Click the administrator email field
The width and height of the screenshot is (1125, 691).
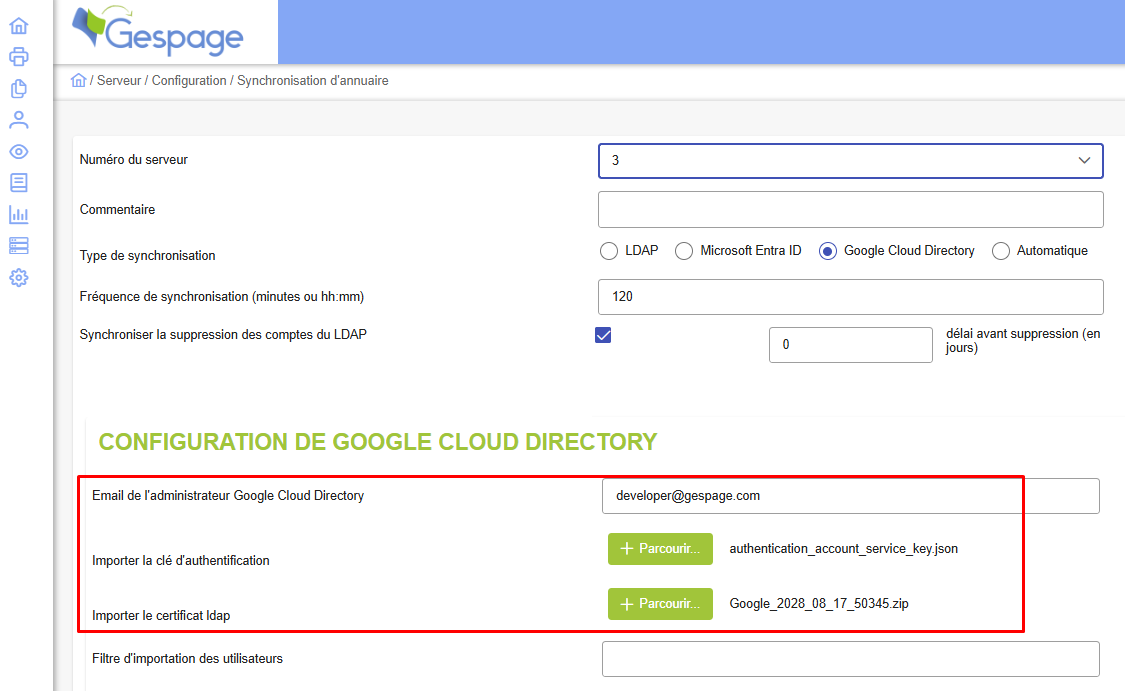tap(850, 496)
